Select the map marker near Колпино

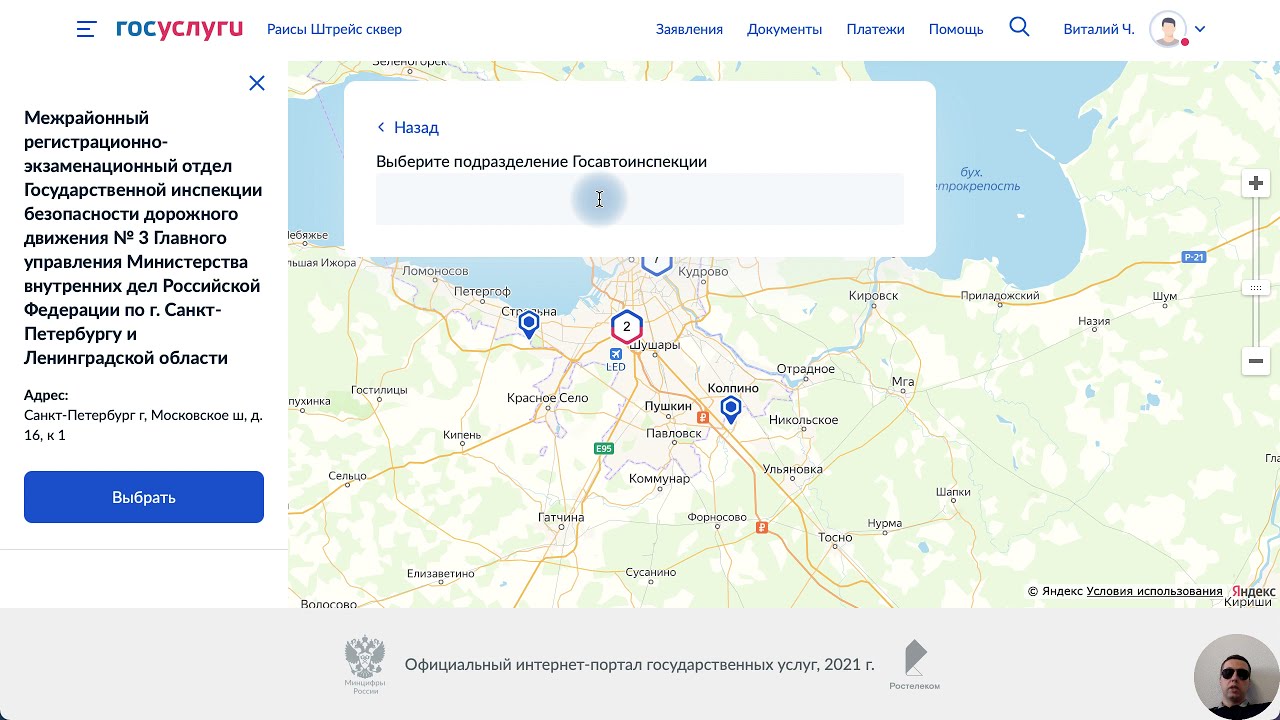click(x=731, y=408)
